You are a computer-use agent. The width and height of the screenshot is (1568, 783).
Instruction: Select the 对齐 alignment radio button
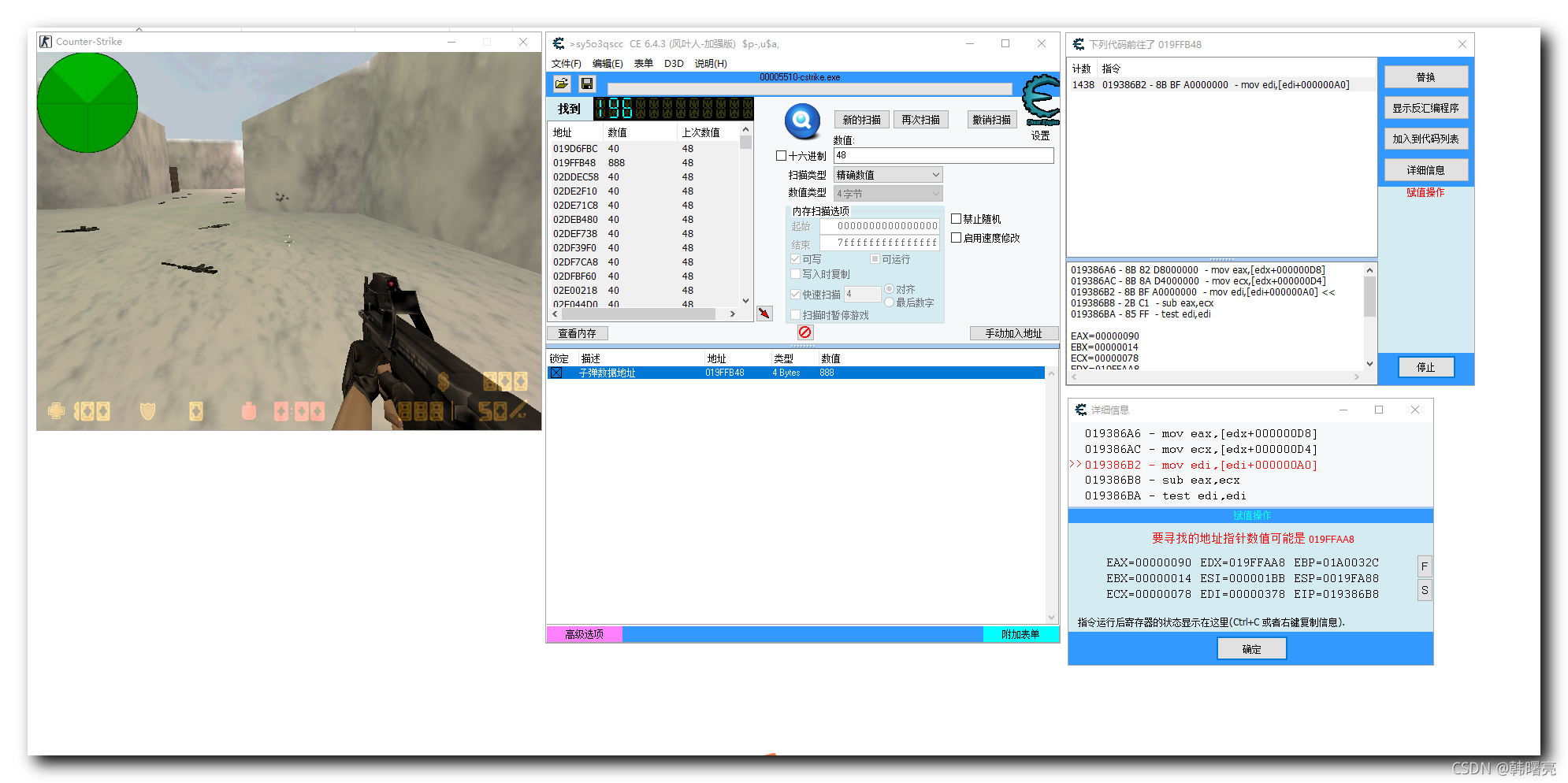coord(890,289)
